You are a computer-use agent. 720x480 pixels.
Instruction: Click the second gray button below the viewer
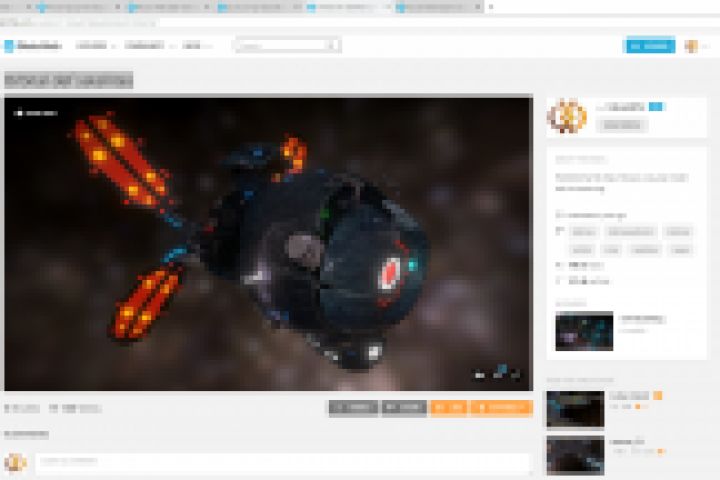click(x=404, y=407)
